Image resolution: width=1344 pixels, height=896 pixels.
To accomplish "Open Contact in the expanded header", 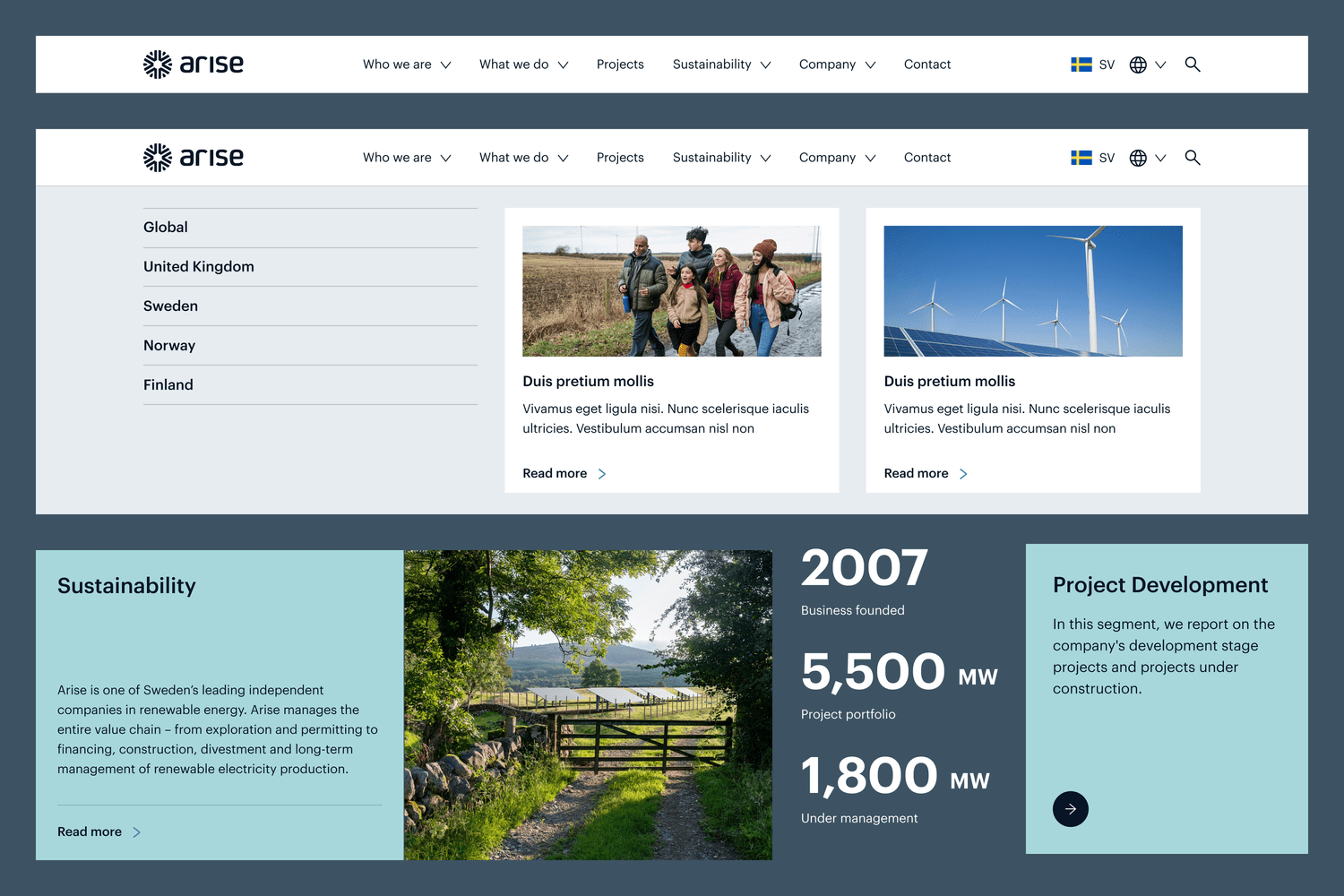I will coord(927,158).
